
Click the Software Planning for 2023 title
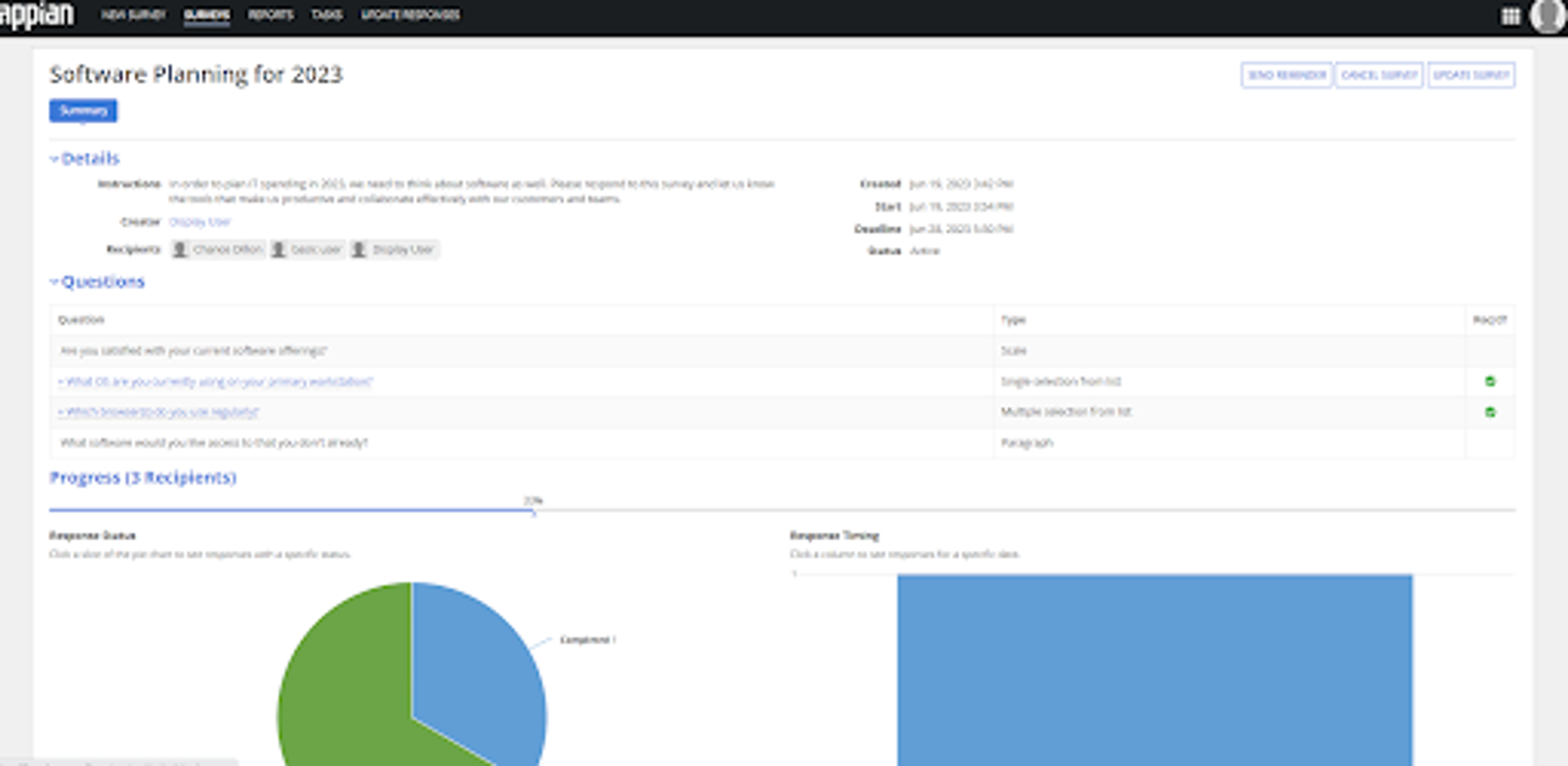pos(196,75)
